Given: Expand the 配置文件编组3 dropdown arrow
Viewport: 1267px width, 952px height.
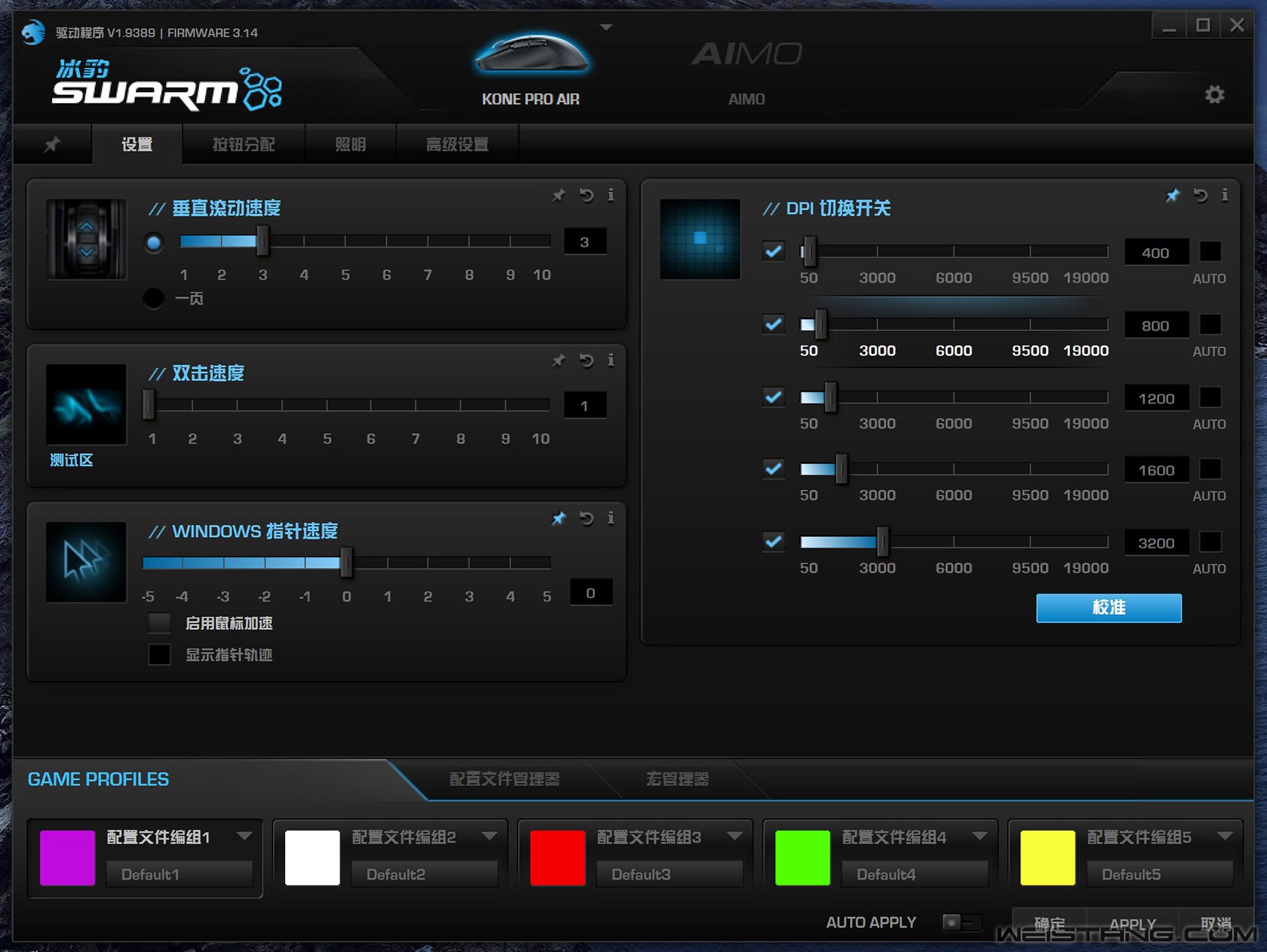Looking at the screenshot, I should pyautogui.click(x=735, y=836).
